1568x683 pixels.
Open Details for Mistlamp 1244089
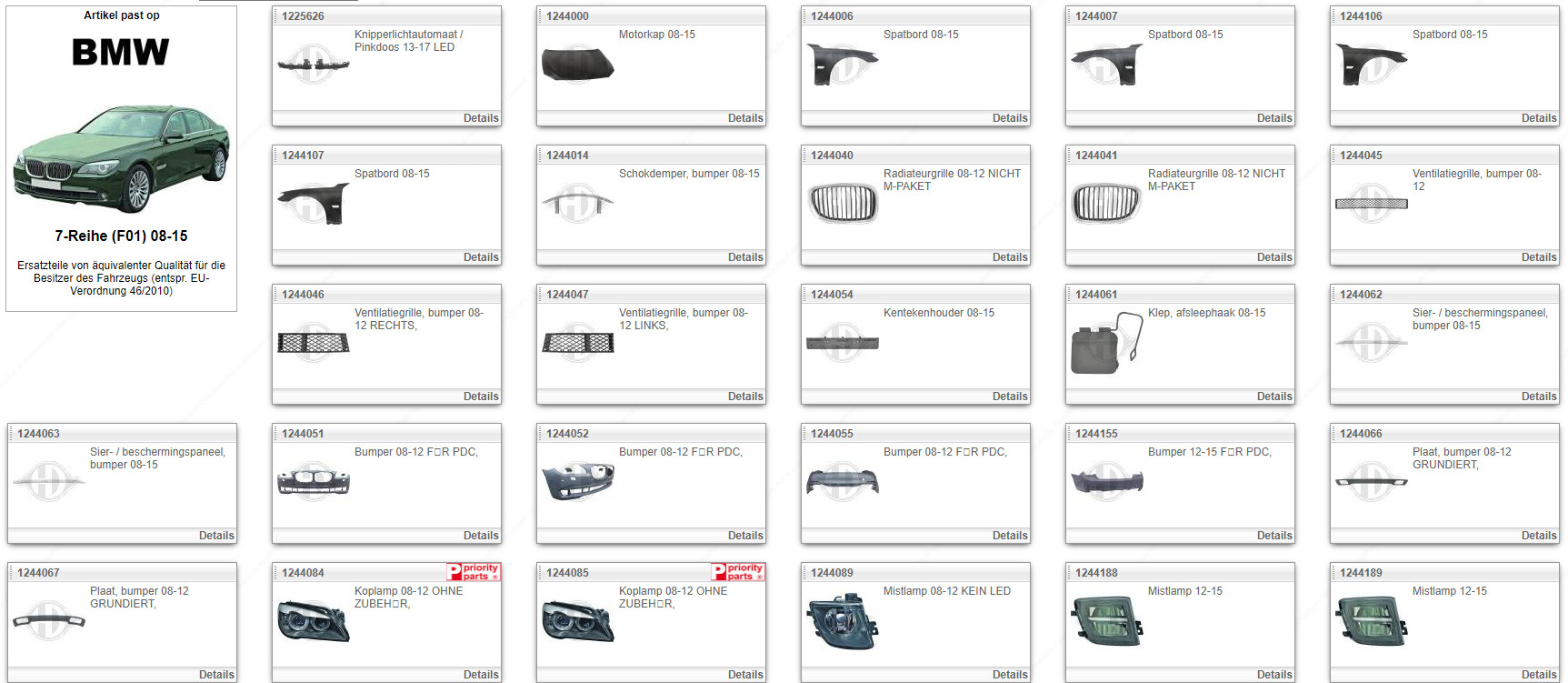pos(1010,675)
